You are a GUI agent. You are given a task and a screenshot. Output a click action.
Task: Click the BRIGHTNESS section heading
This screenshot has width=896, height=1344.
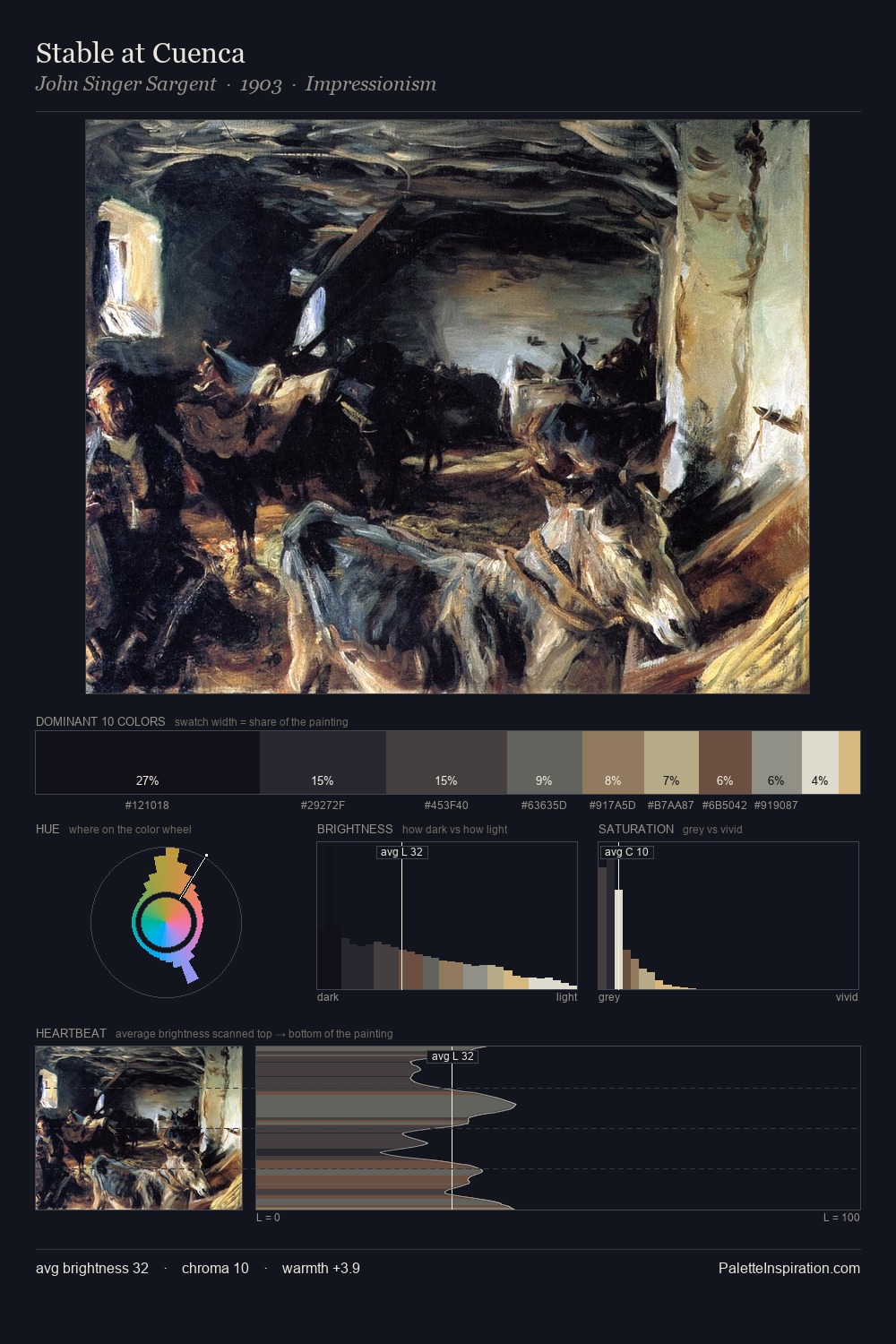tap(355, 829)
